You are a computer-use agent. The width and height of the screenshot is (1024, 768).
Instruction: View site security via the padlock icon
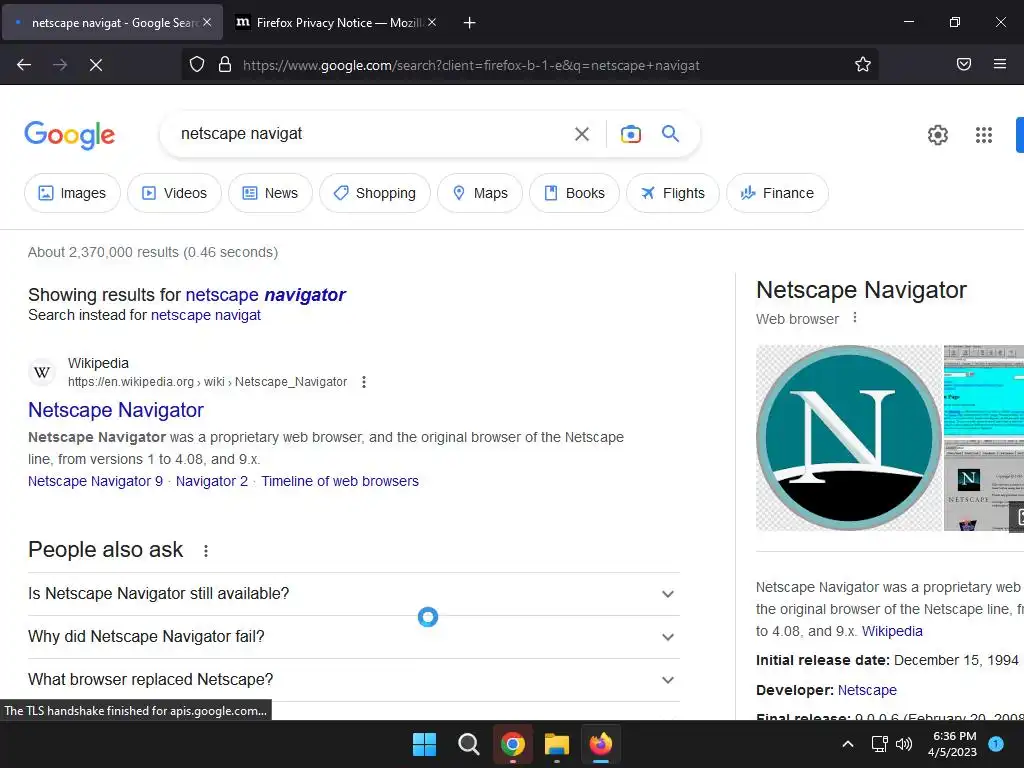point(225,65)
